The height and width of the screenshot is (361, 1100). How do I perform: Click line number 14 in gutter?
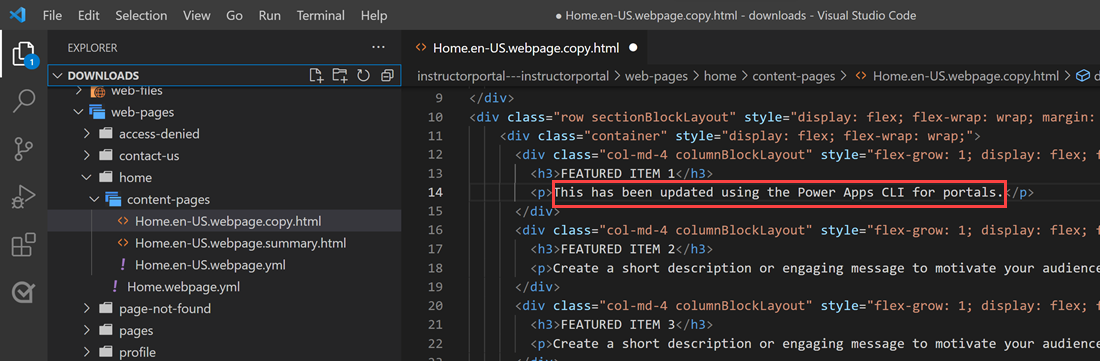coord(435,192)
